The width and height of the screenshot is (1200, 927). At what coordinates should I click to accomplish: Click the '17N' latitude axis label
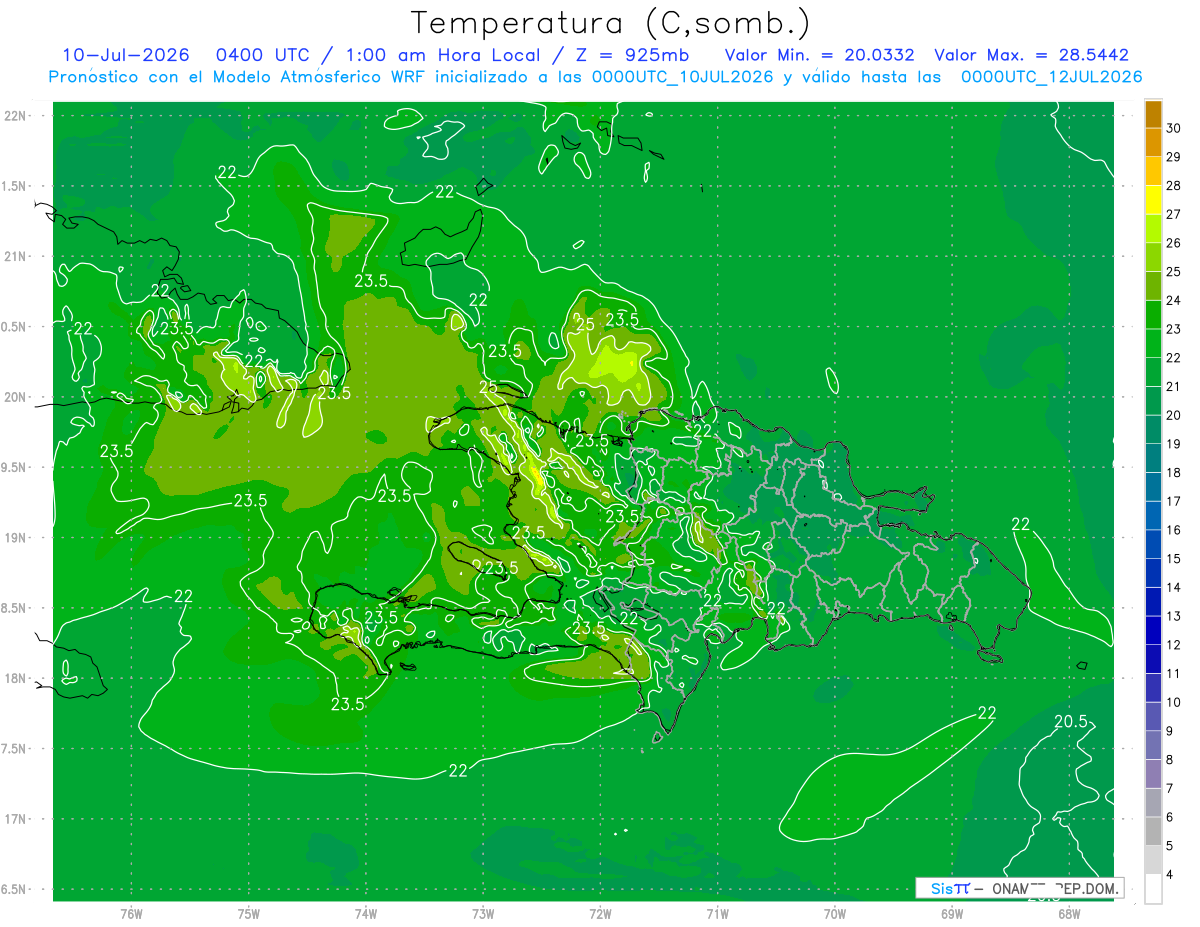15,820
